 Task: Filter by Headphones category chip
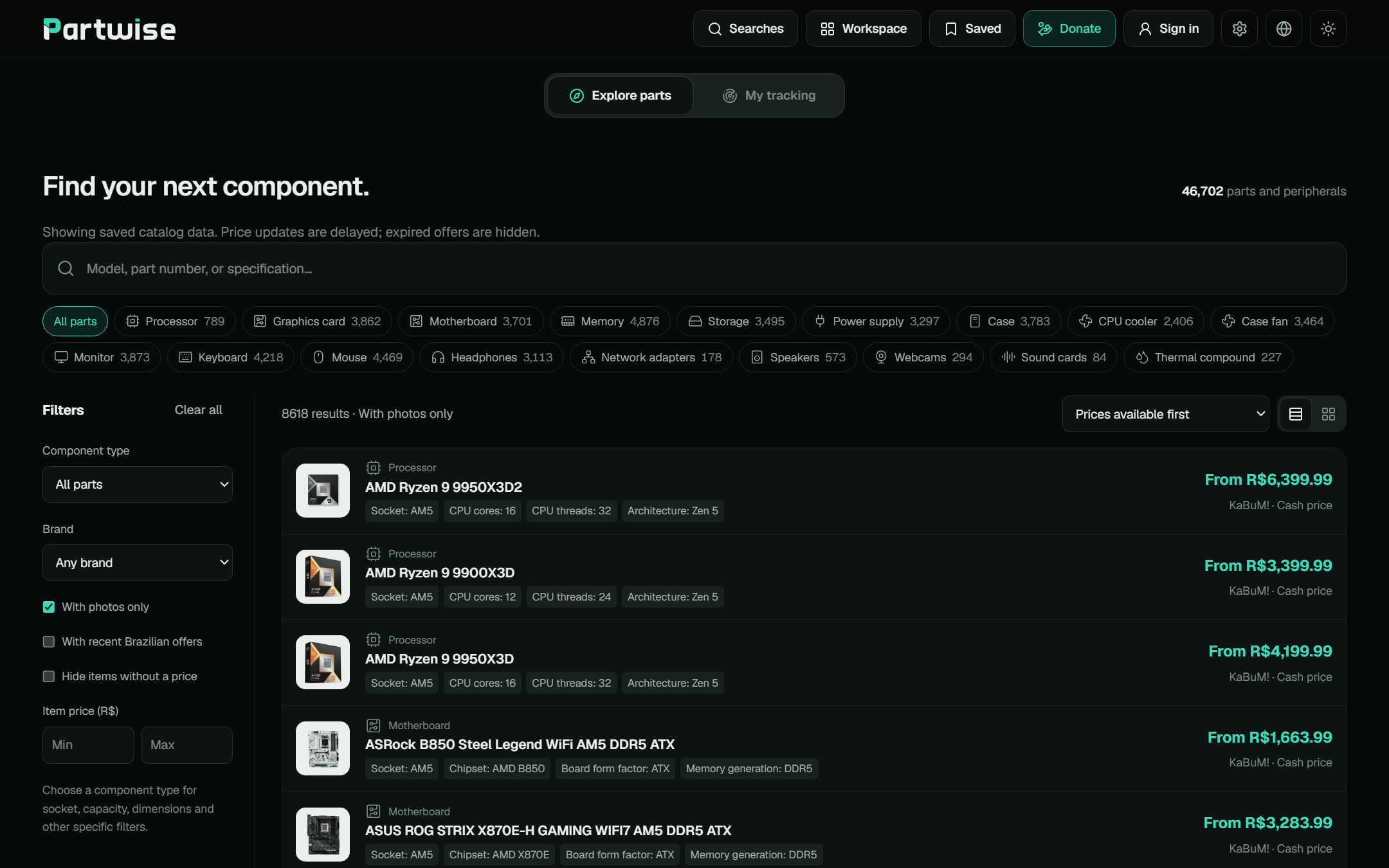(x=491, y=357)
